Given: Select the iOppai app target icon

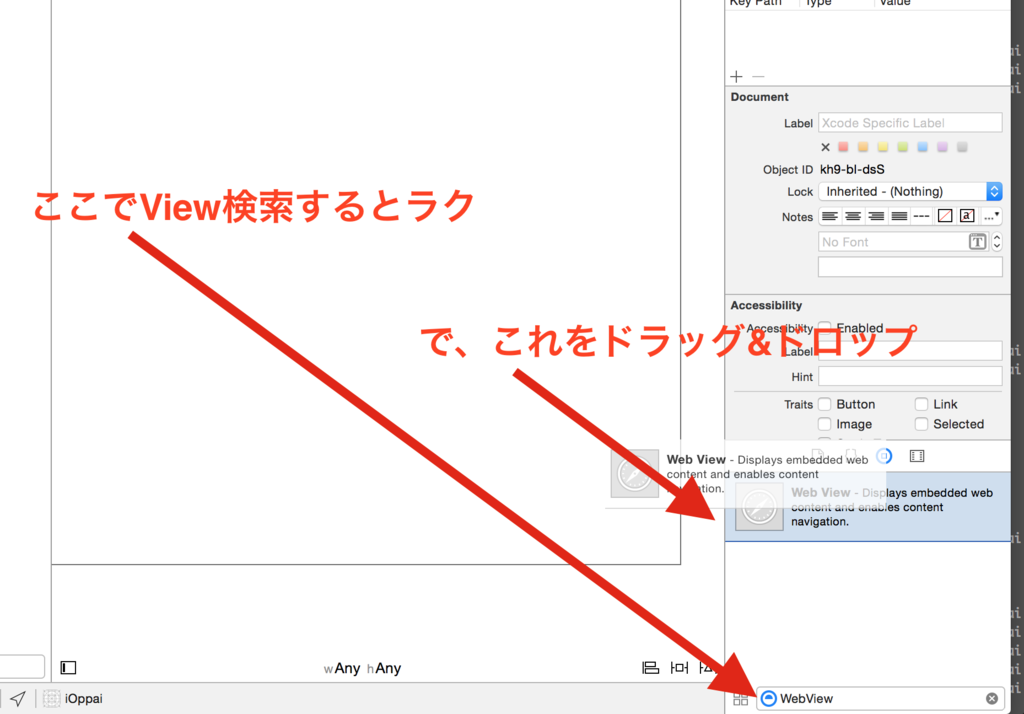Looking at the screenshot, I should (x=52, y=698).
